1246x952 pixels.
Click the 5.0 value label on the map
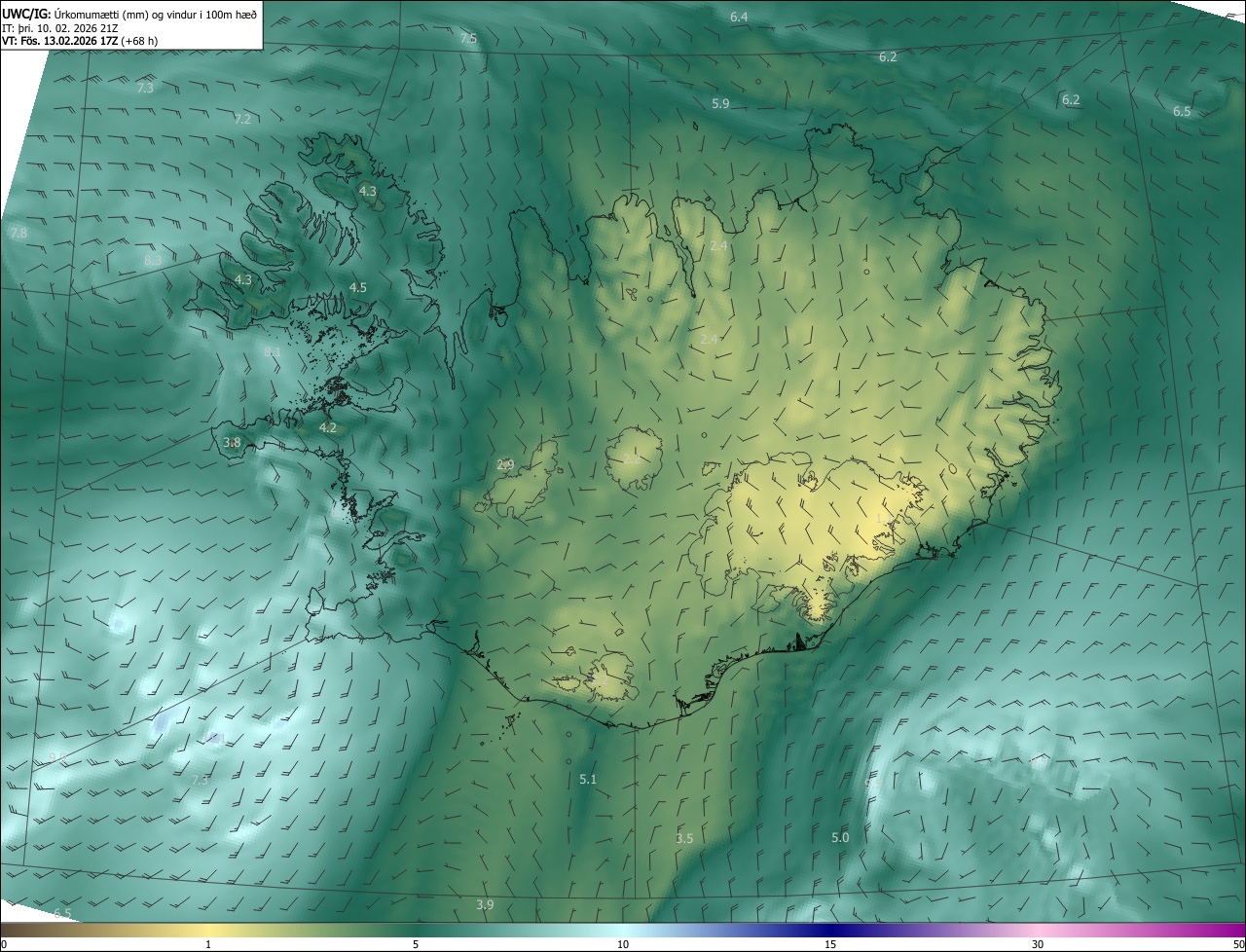840,837
